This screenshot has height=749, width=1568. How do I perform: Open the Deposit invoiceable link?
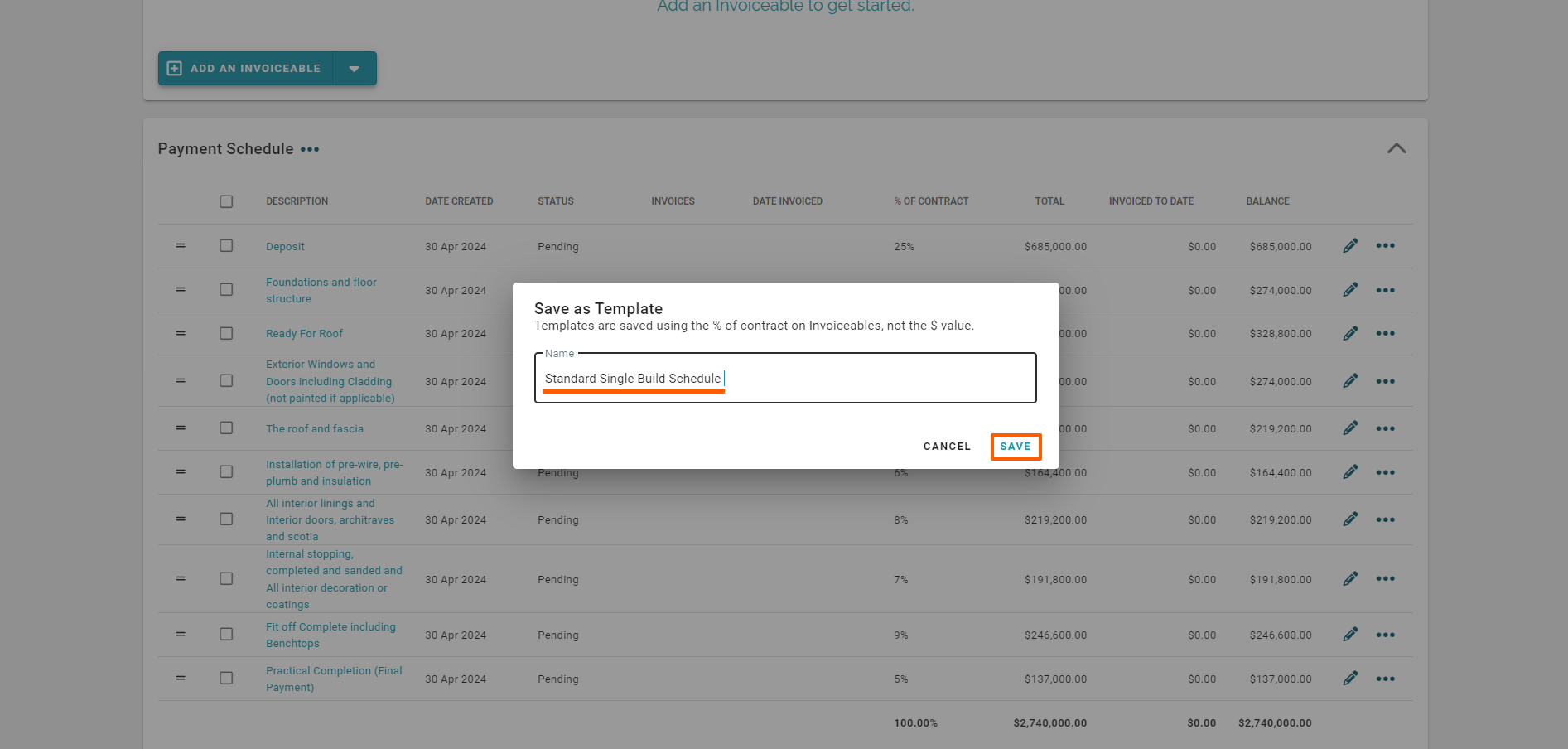click(x=285, y=247)
